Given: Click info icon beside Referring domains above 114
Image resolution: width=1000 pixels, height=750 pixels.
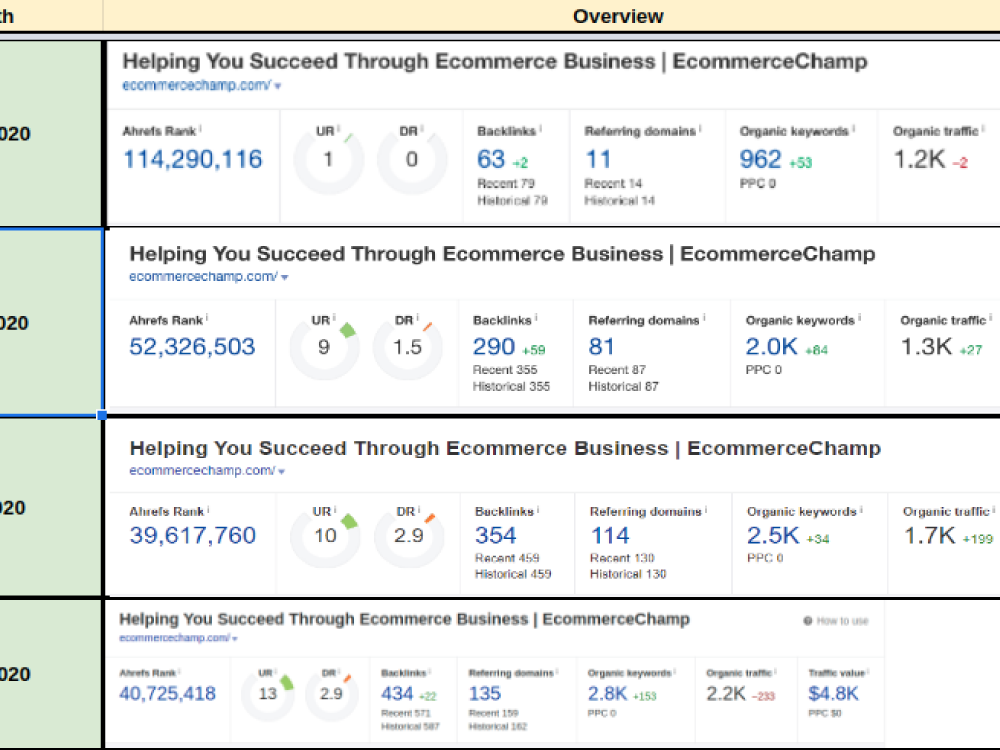Looking at the screenshot, I should tap(706, 510).
